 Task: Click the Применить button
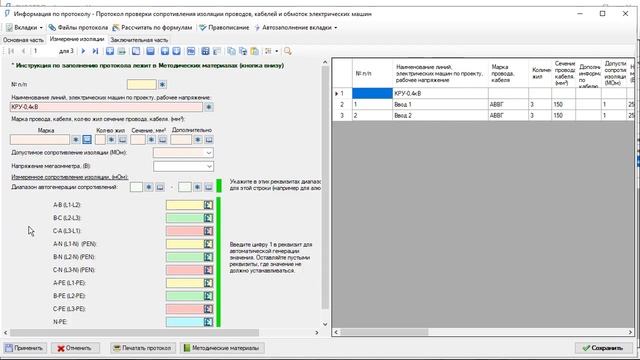[x=24, y=348]
